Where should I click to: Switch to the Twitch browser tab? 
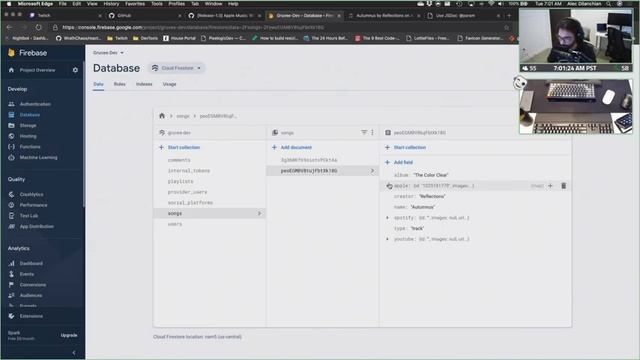click(65, 16)
